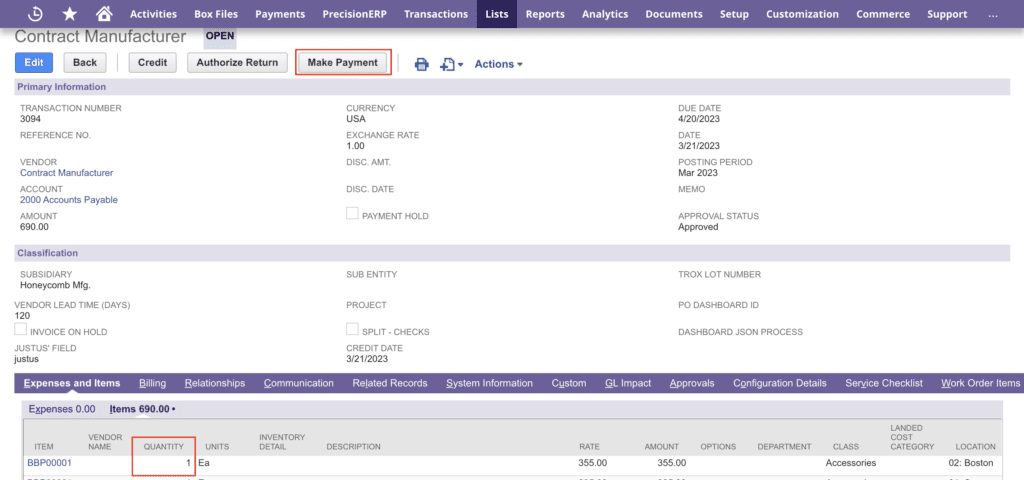The width and height of the screenshot is (1024, 480).
Task: Click the print icon
Action: 421,64
